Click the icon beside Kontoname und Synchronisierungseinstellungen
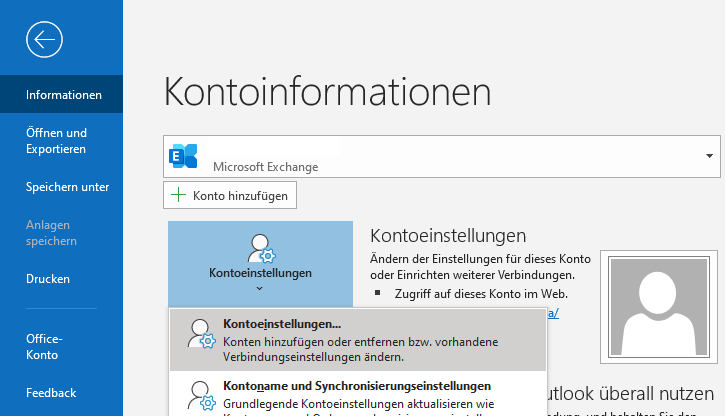This screenshot has width=725, height=416. click(x=202, y=395)
